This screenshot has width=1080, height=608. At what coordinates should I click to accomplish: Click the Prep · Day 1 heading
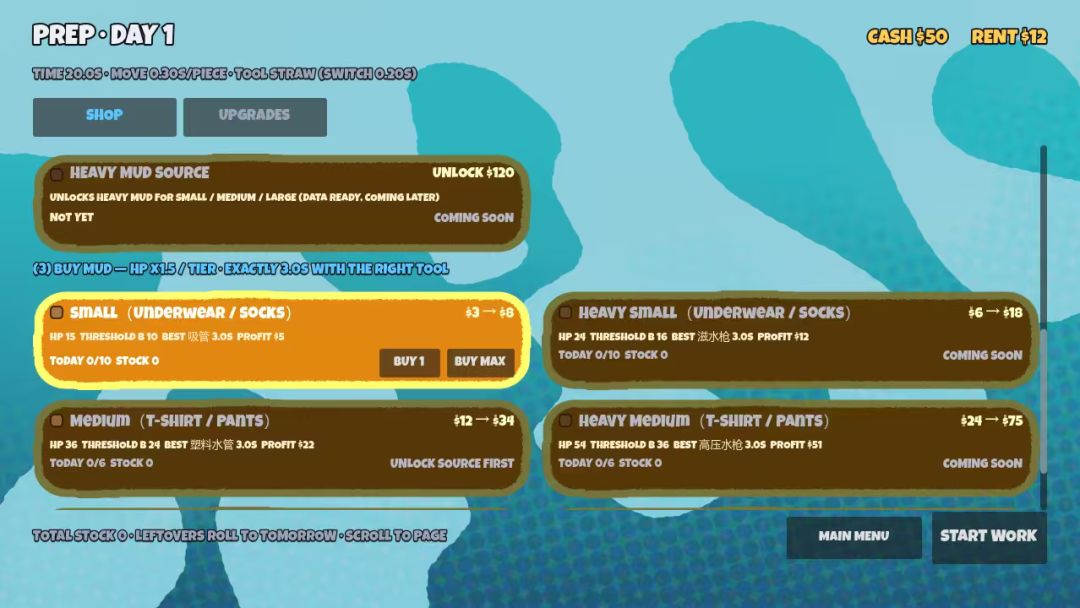(103, 34)
